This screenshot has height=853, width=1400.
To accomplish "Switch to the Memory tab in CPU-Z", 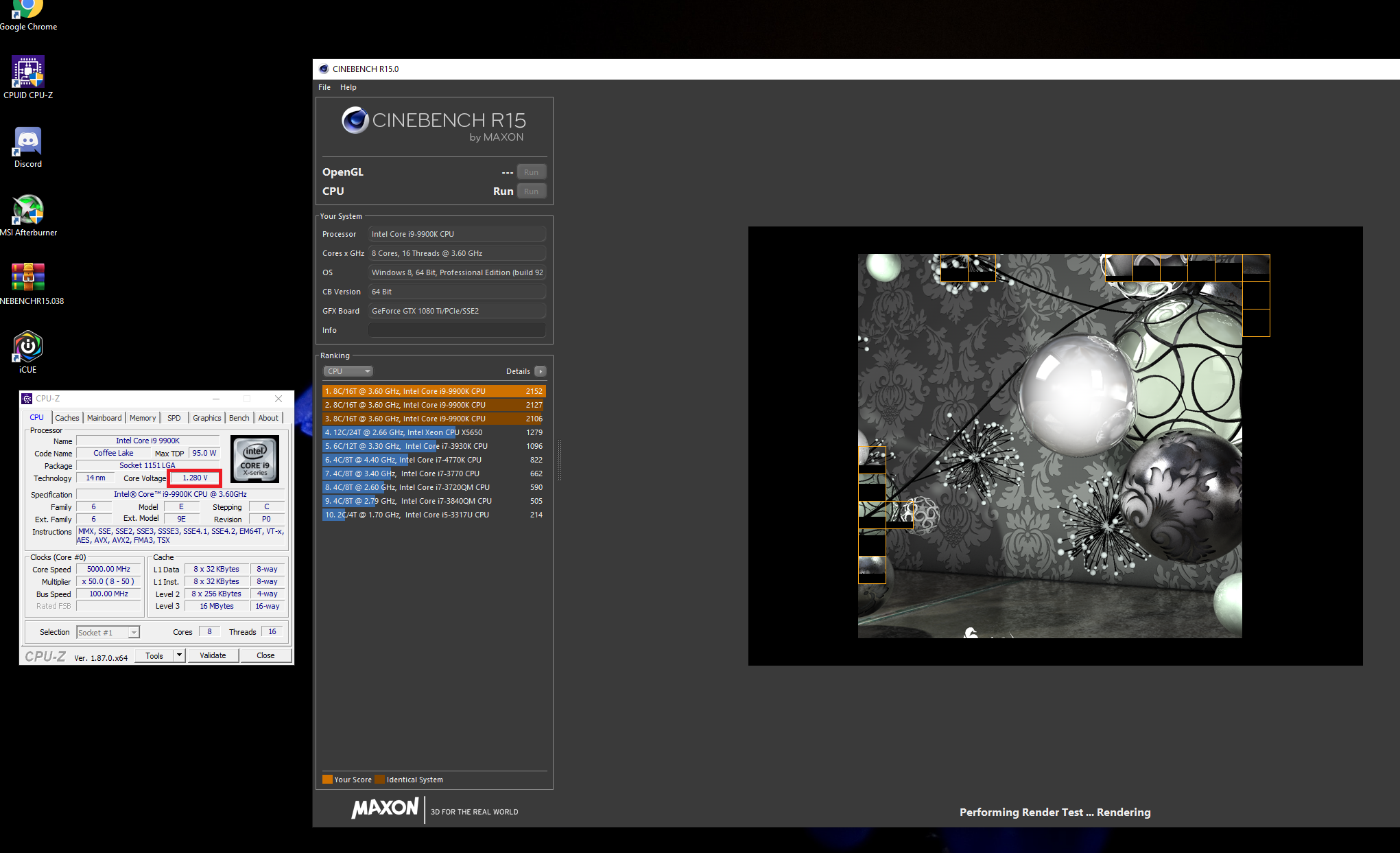I will click(x=143, y=418).
